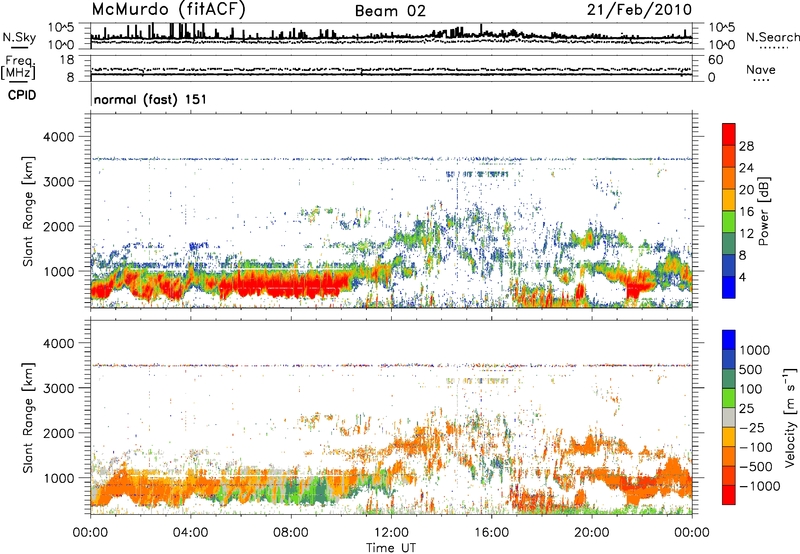Pick the teal 100–500 Velocity swatch
800x554 pixels.
[x=729, y=379]
